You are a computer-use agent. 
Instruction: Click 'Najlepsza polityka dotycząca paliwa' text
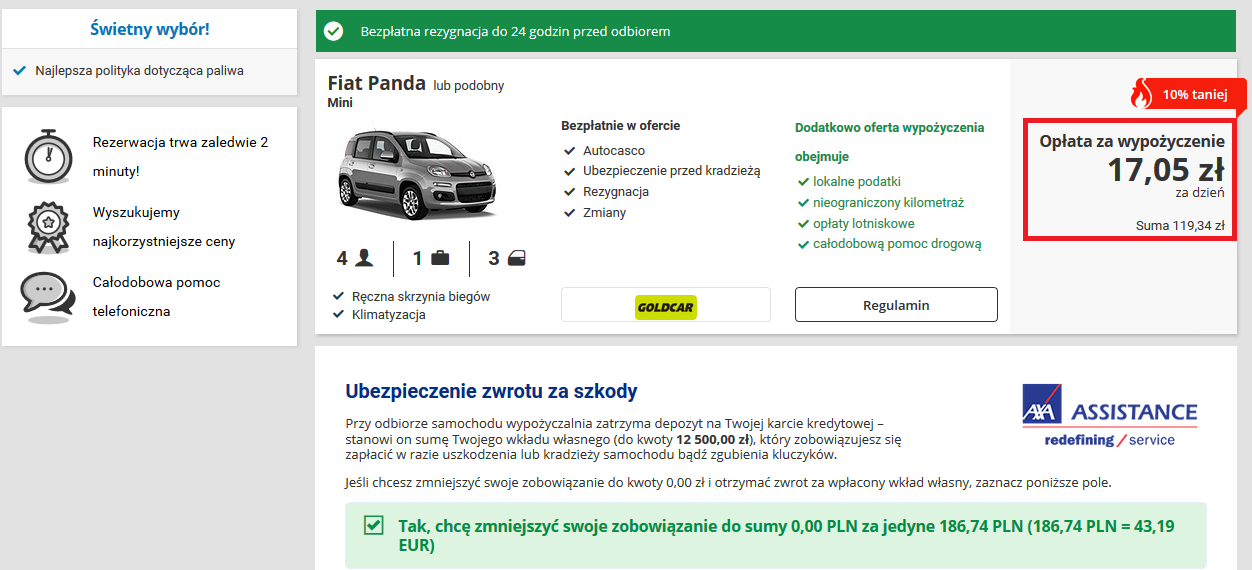(x=139, y=71)
